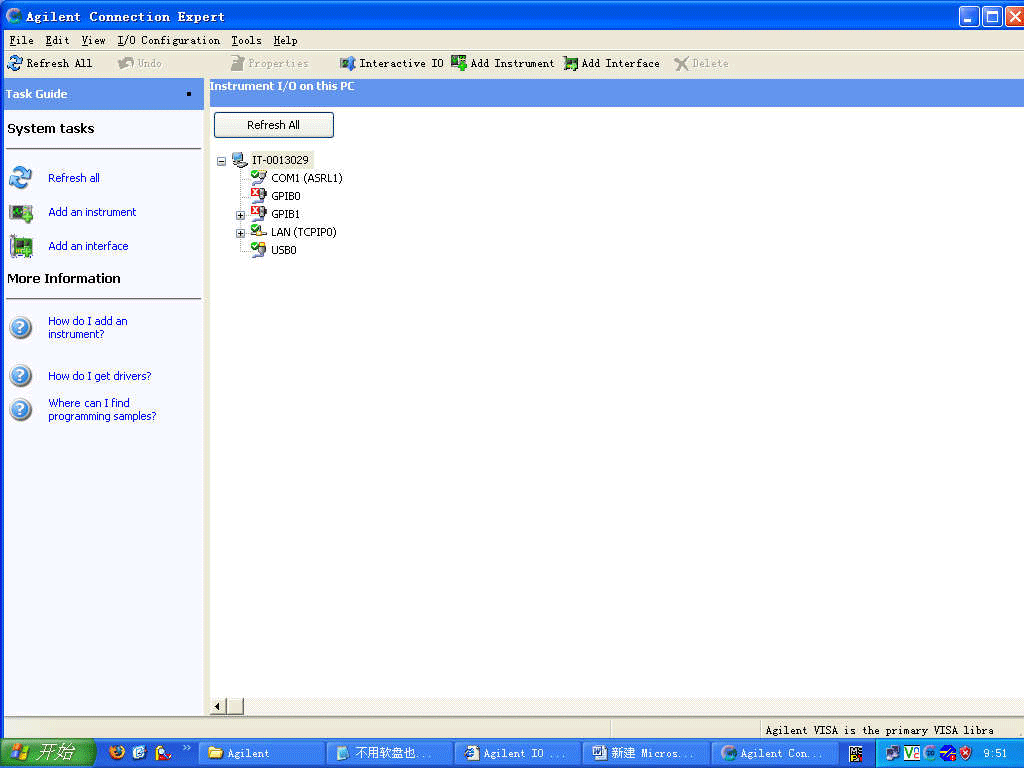The height and width of the screenshot is (768, 1024).
Task: Click the Interactive IO toolbar icon
Action: point(347,63)
